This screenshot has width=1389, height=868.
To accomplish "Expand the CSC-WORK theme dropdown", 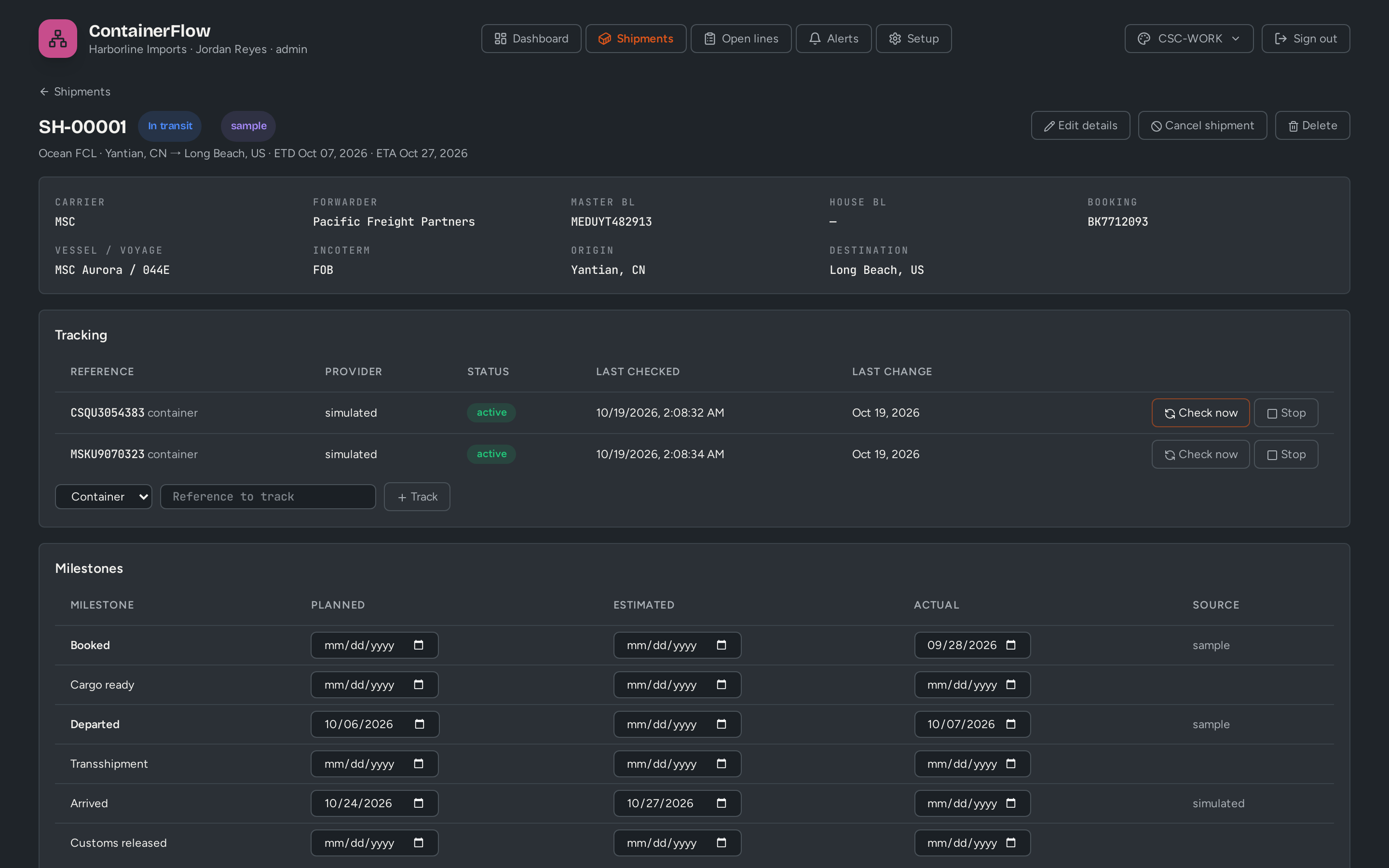I will click(x=1189, y=39).
